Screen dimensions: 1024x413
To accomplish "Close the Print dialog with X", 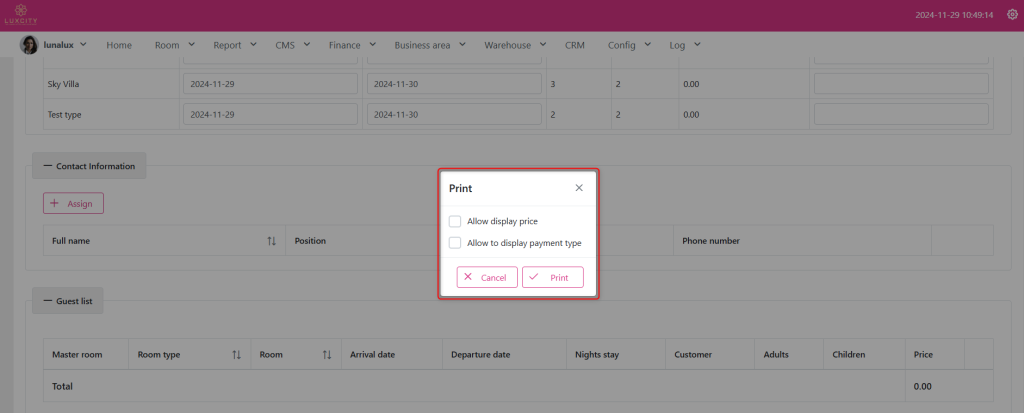I will point(579,188).
